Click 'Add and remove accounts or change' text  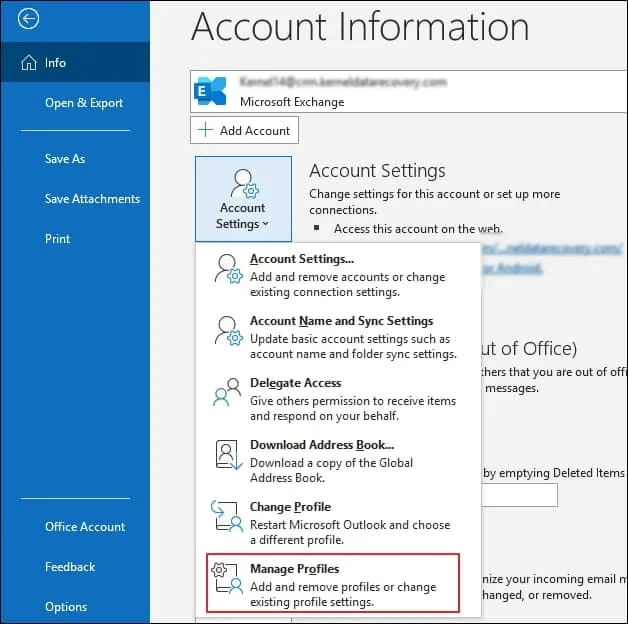click(x=348, y=277)
